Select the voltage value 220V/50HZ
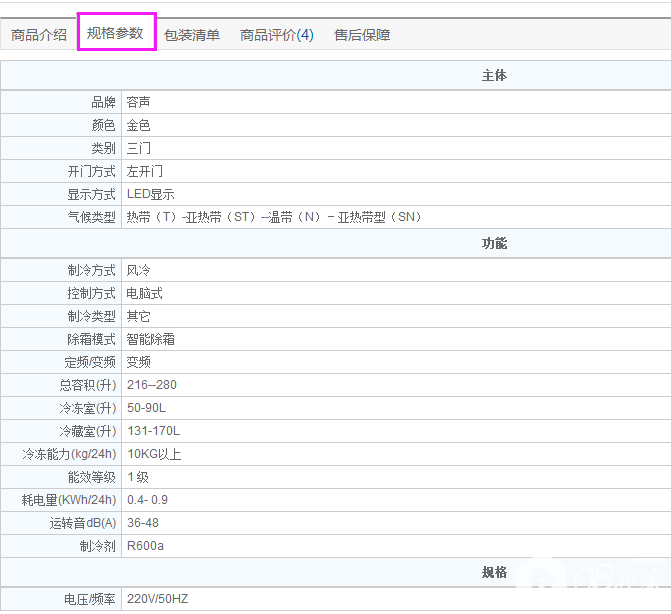671x614 pixels. coord(158,599)
